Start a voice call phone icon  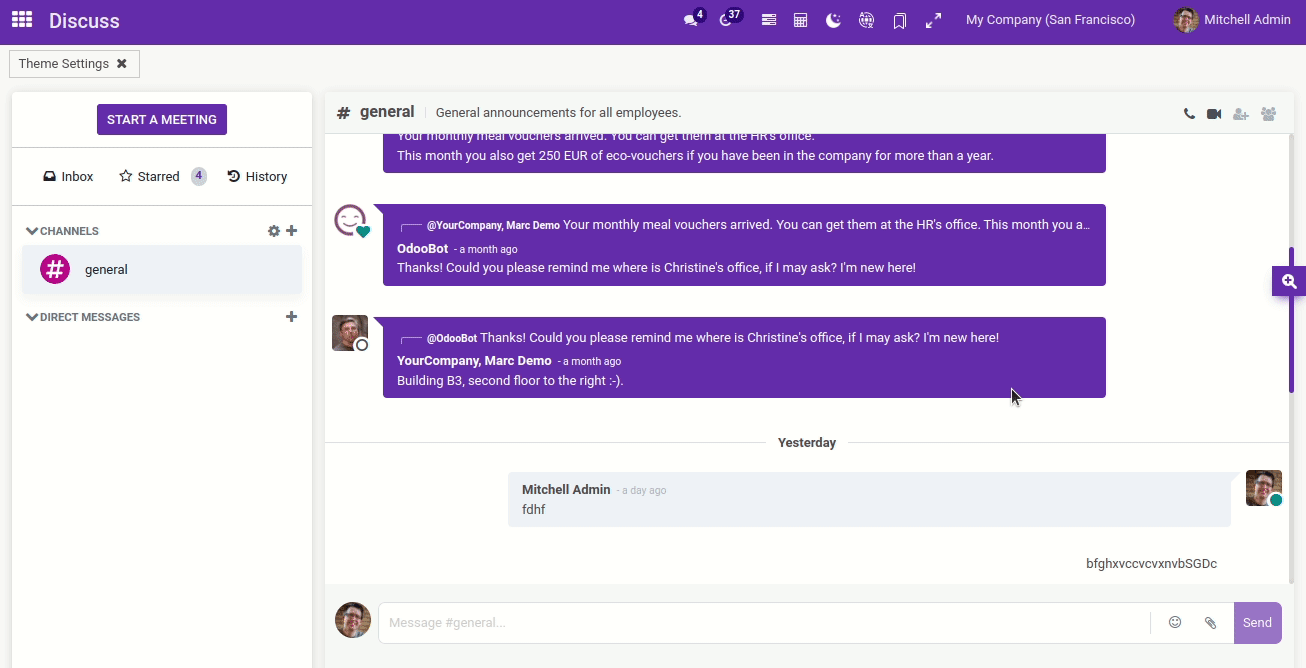click(1189, 114)
